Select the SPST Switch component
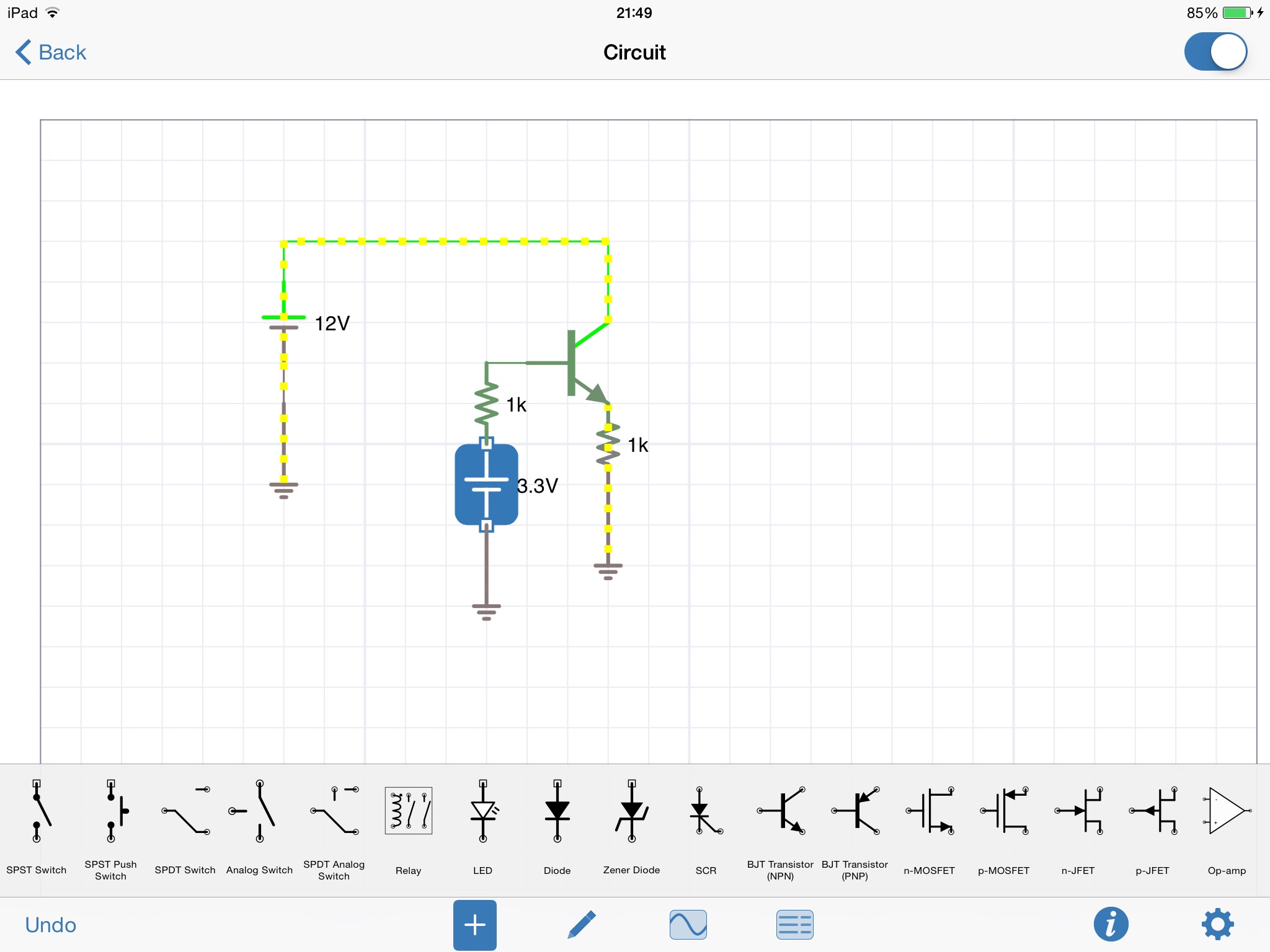The height and width of the screenshot is (952, 1270). (37, 812)
